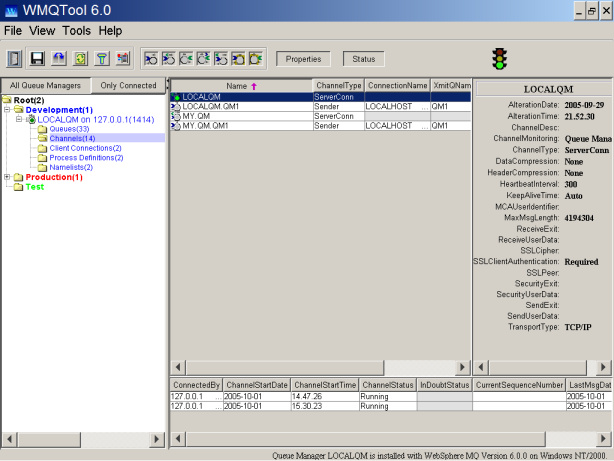Click the right arrow of the channel list scrollbar
The width and height of the screenshot is (614, 461).
pos(462,367)
